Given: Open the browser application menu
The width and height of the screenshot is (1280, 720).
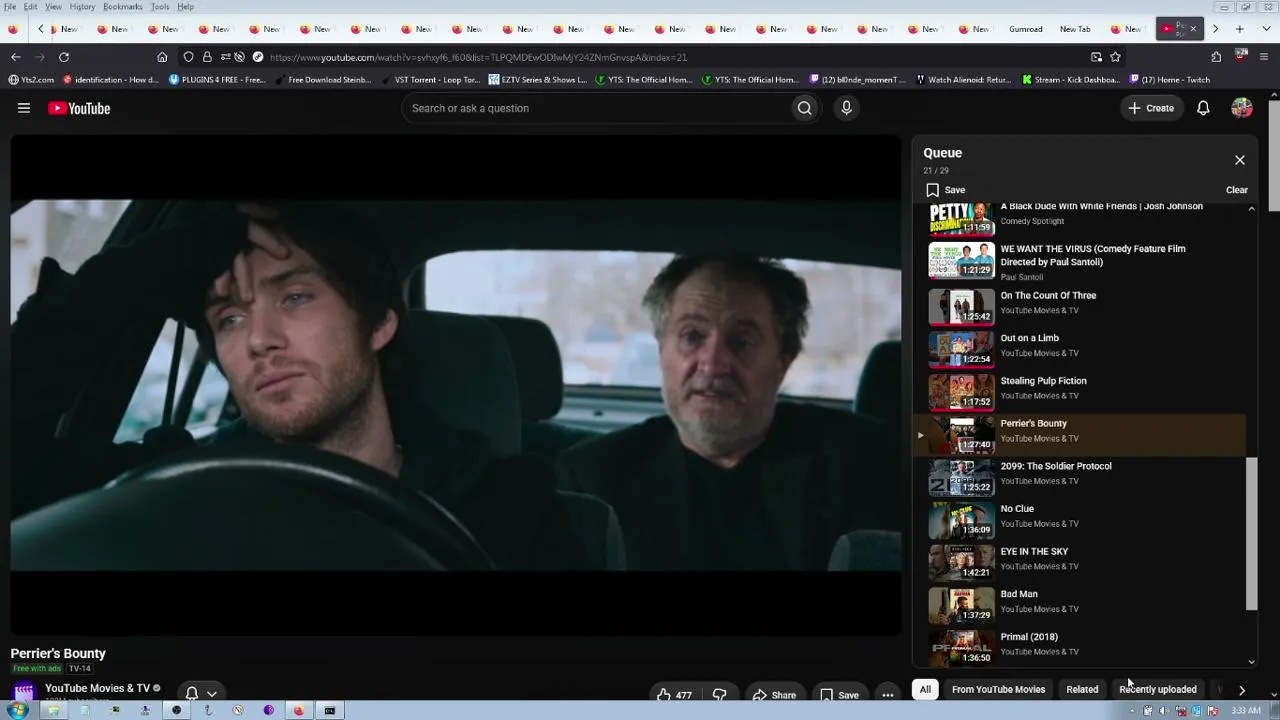Looking at the screenshot, I should pos(1264,57).
